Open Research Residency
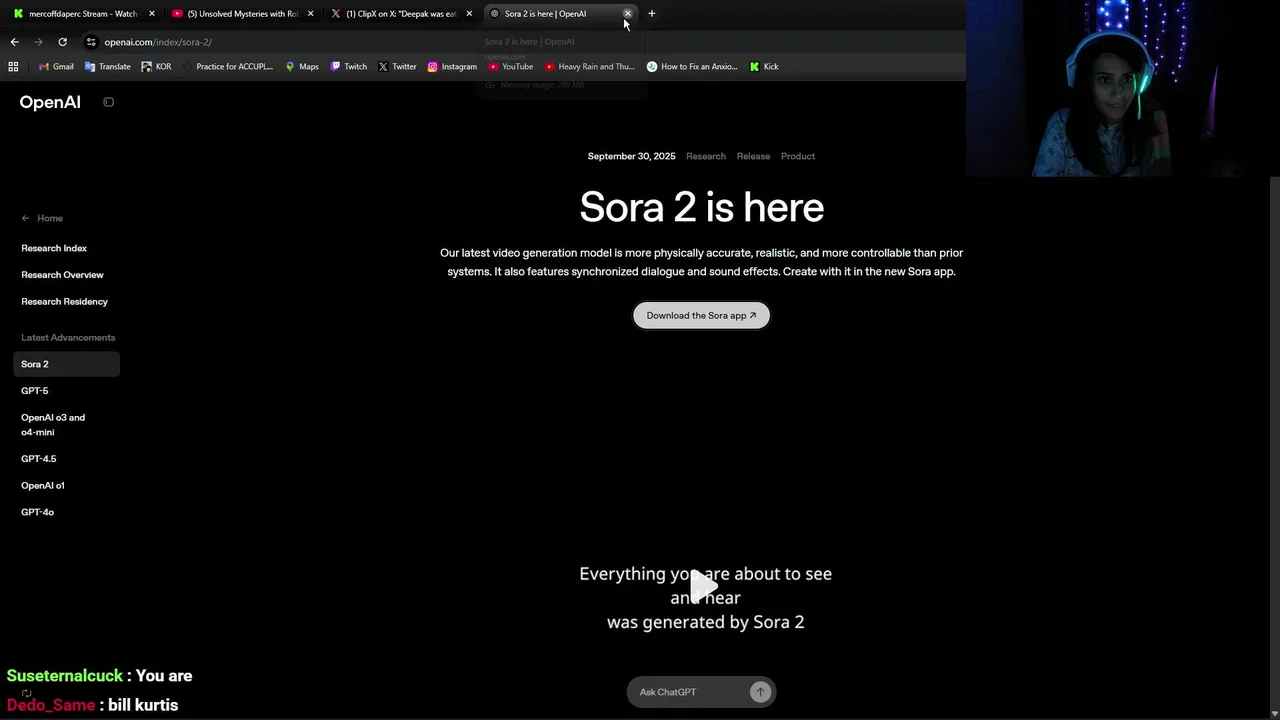Screen dimensions: 1280x720 [x=64, y=301]
